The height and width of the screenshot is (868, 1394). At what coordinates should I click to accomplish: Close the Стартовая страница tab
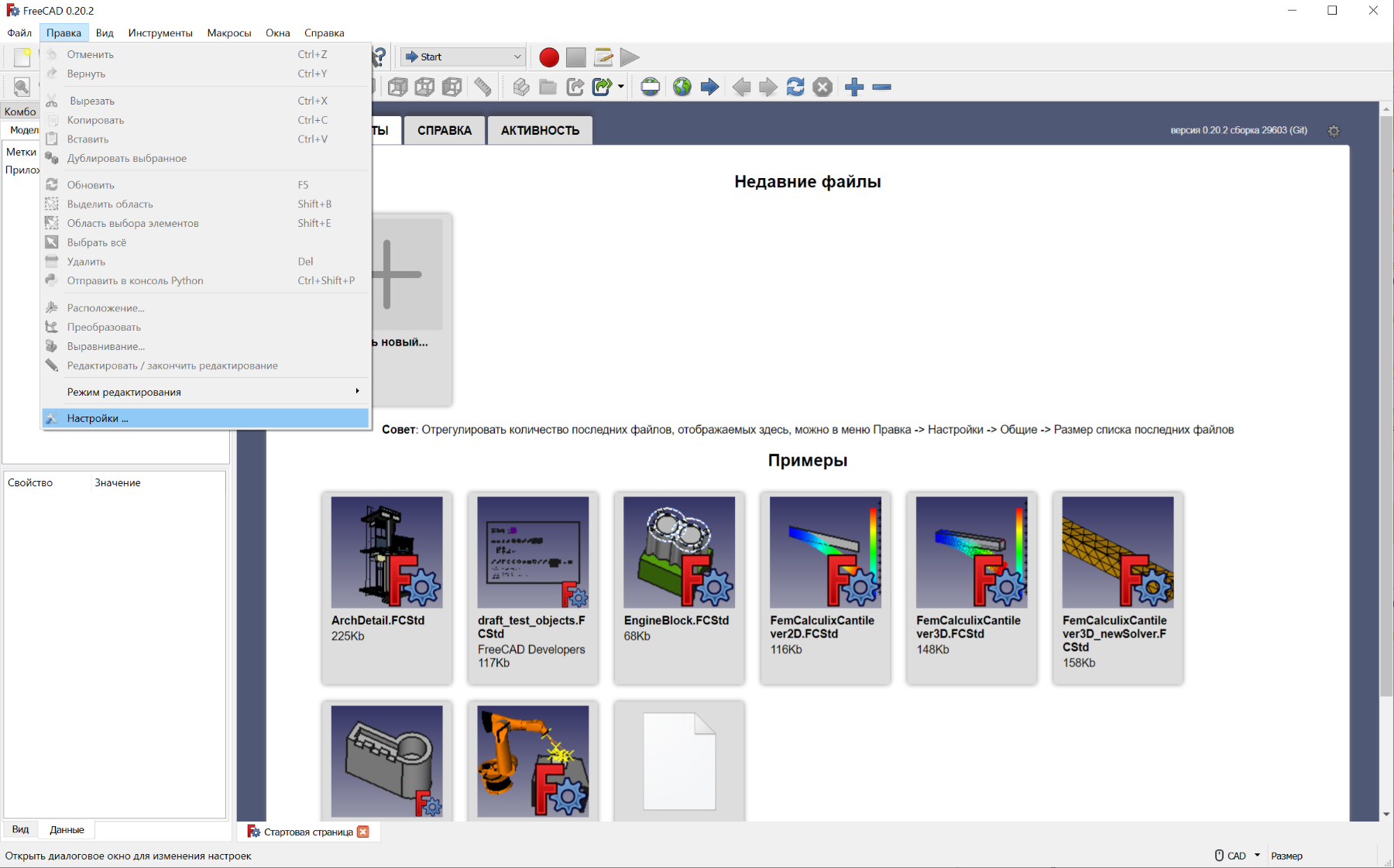pyautogui.click(x=363, y=832)
